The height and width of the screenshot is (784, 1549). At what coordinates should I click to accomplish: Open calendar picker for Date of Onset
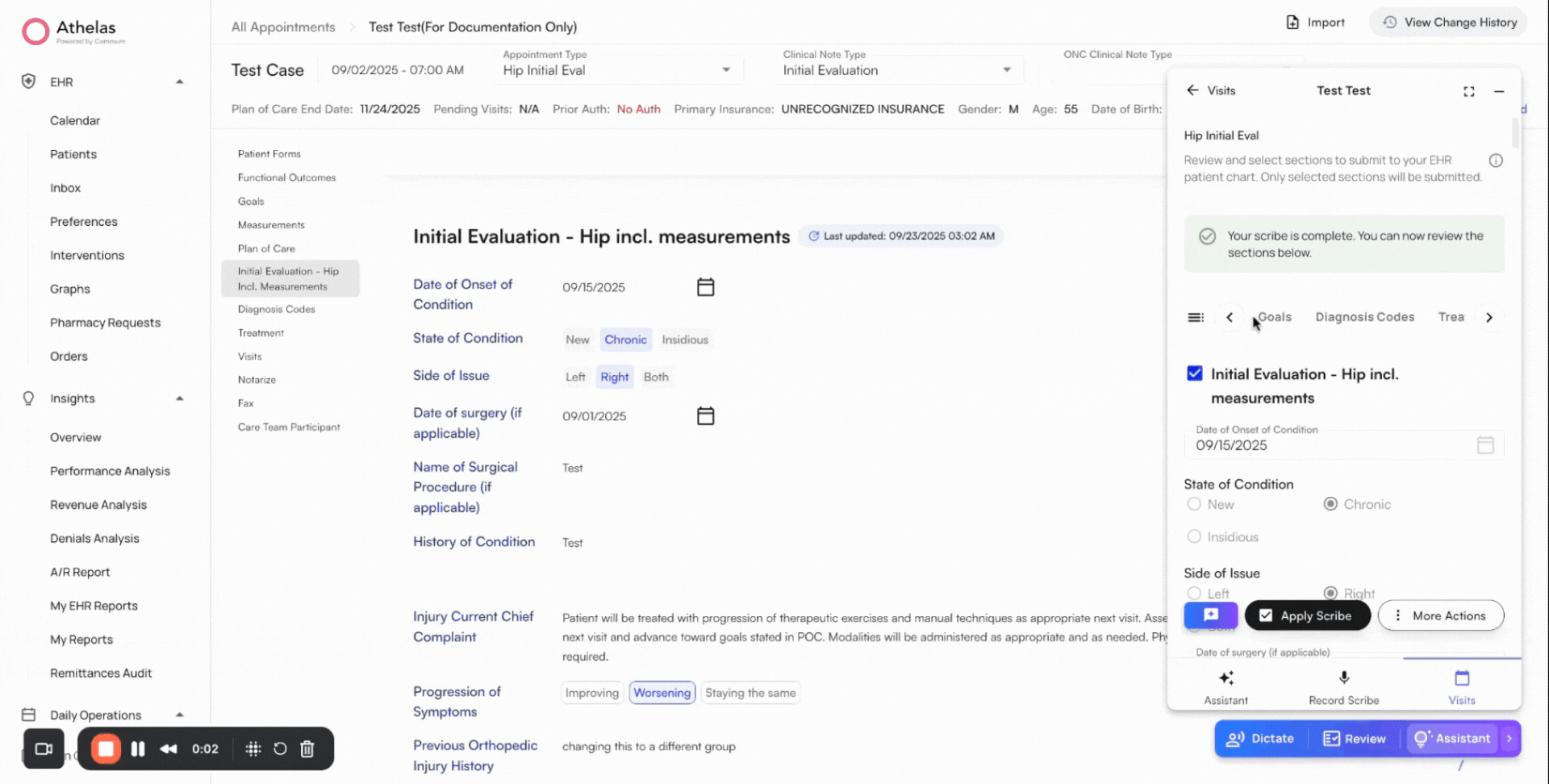(x=706, y=287)
